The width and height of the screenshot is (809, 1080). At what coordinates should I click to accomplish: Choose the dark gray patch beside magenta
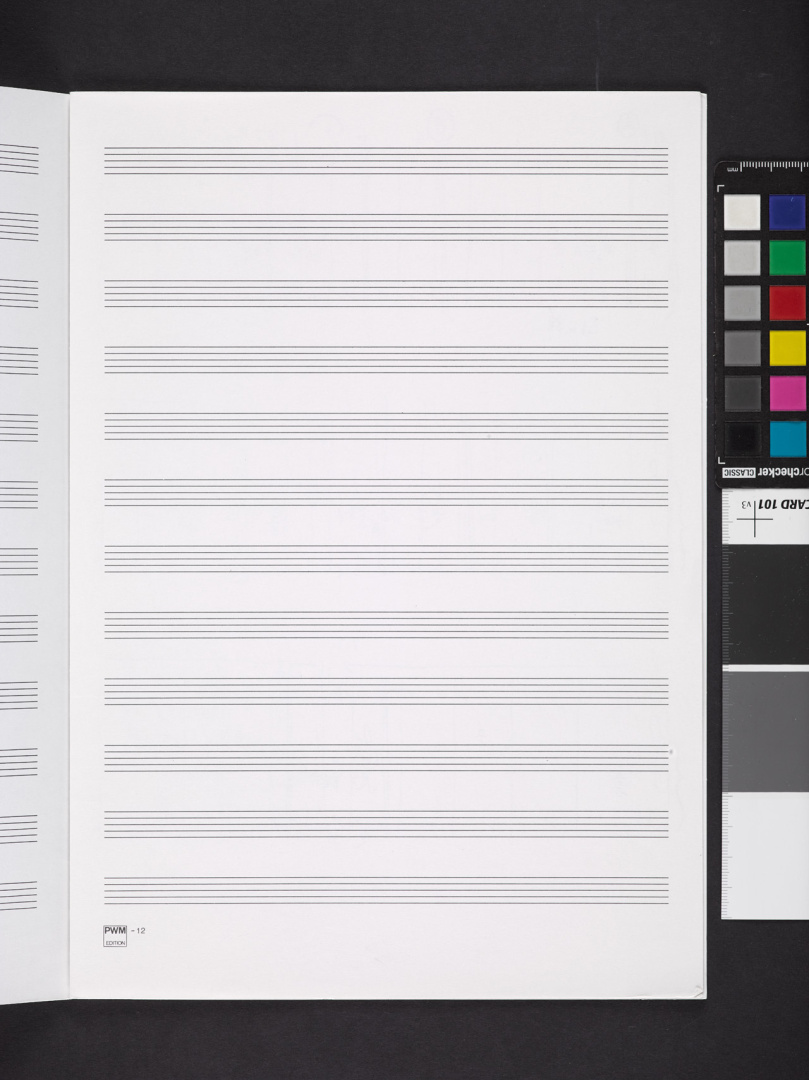coord(742,393)
